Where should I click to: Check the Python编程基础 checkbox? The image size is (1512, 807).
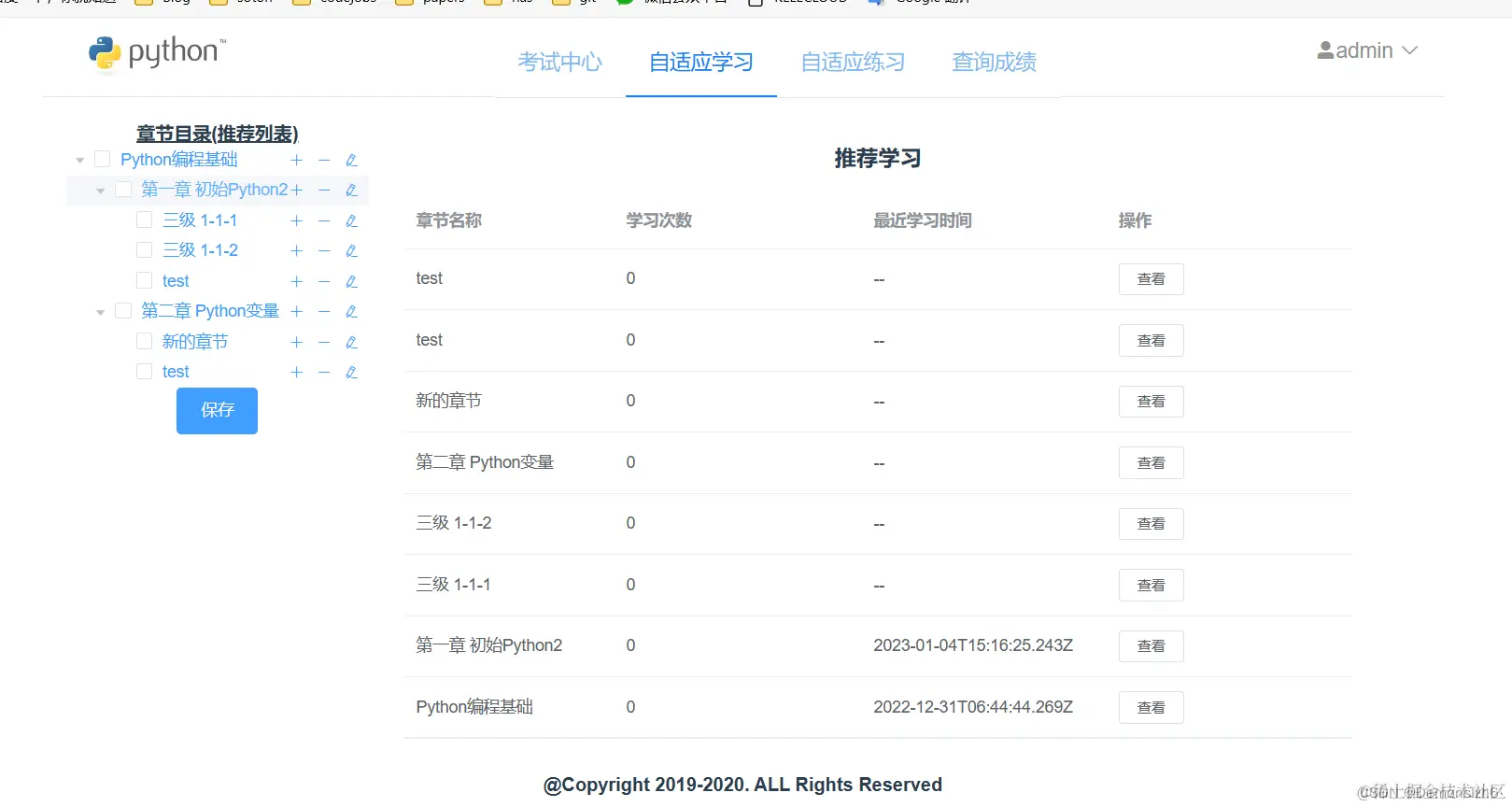coord(103,160)
